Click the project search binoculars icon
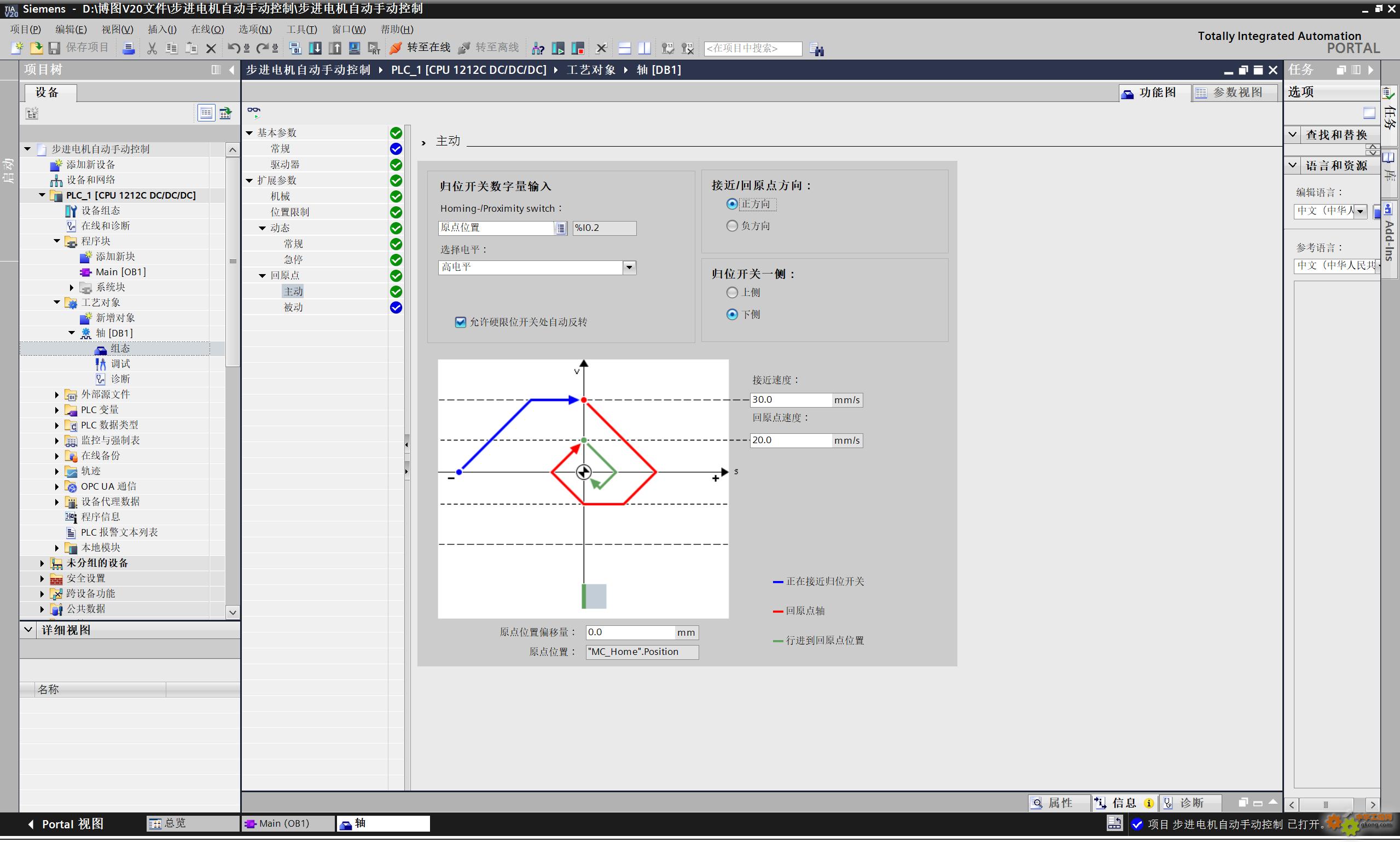 (x=817, y=49)
